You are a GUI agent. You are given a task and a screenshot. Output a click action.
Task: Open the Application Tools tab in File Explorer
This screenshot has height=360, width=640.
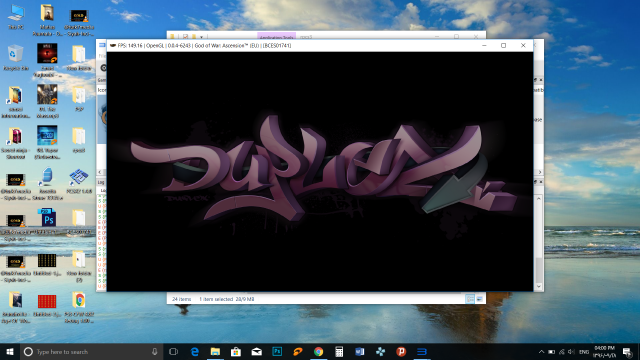276,37
